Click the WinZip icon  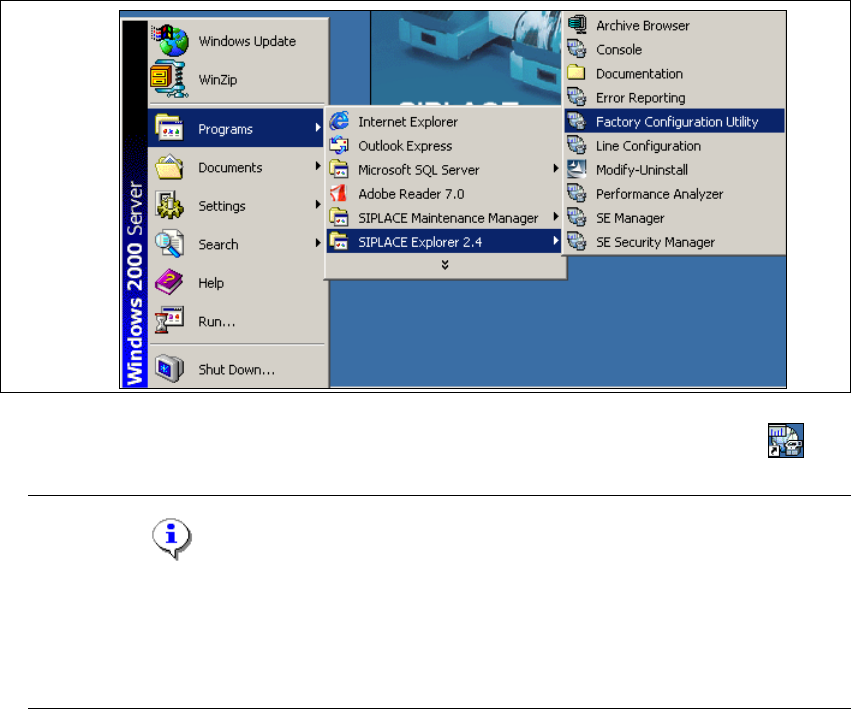click(x=169, y=79)
